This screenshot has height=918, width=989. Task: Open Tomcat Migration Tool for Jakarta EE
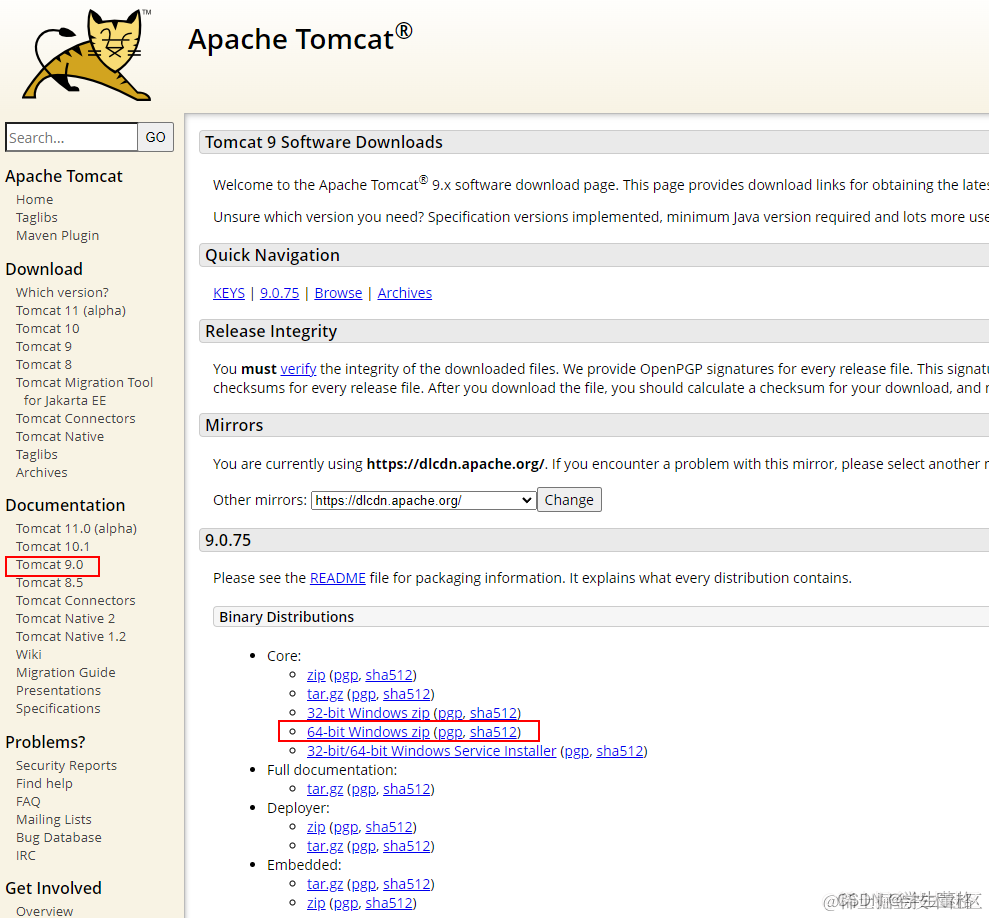click(x=85, y=391)
